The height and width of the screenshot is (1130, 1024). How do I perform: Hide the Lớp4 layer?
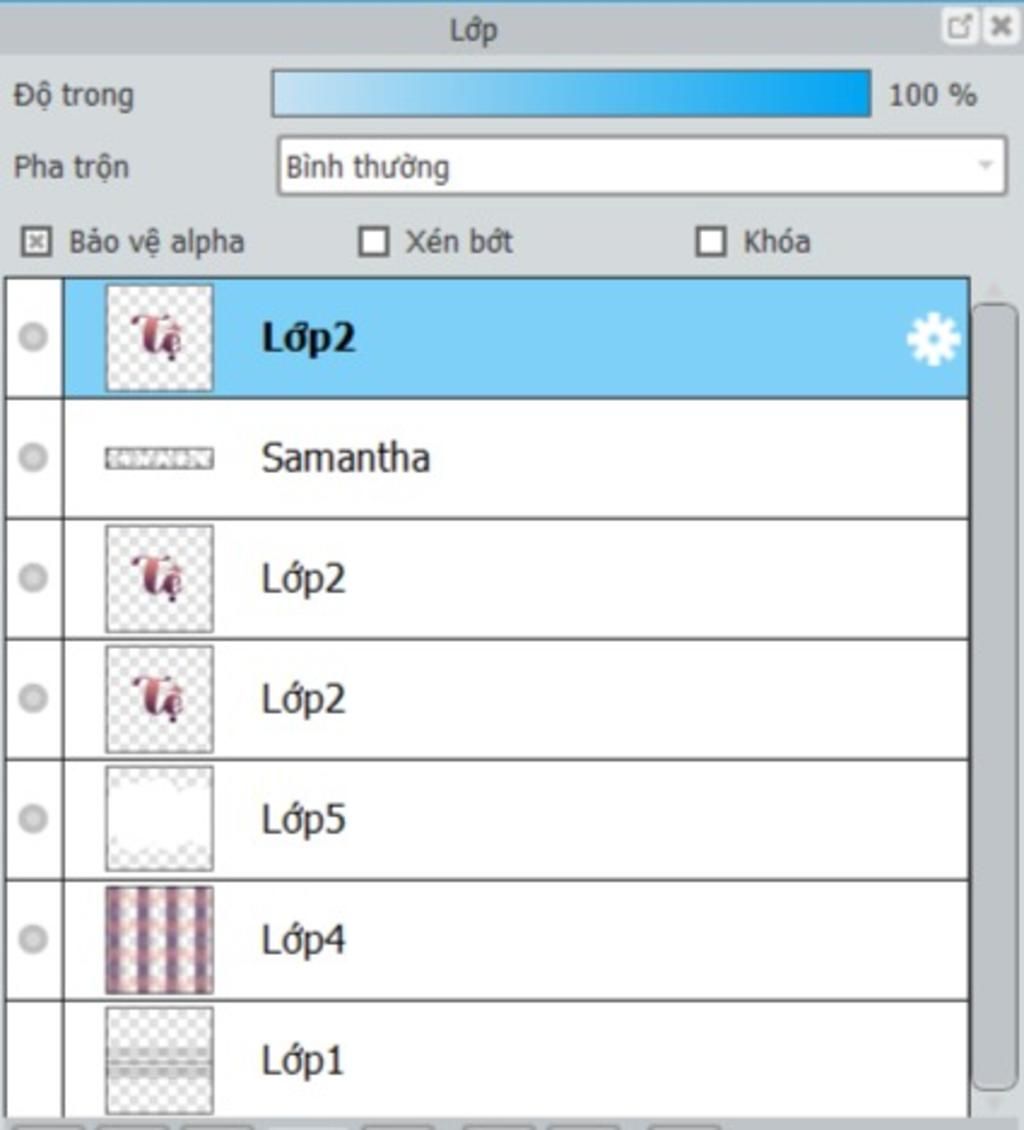click(x=33, y=939)
